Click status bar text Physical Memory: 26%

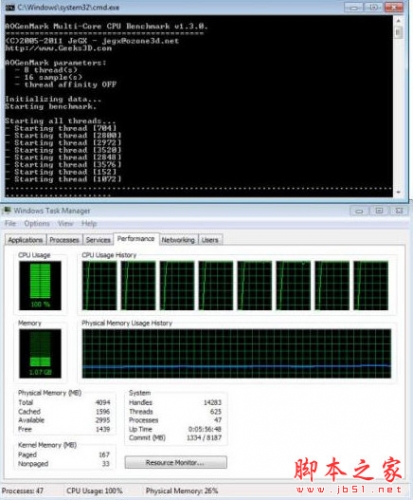click(x=182, y=491)
